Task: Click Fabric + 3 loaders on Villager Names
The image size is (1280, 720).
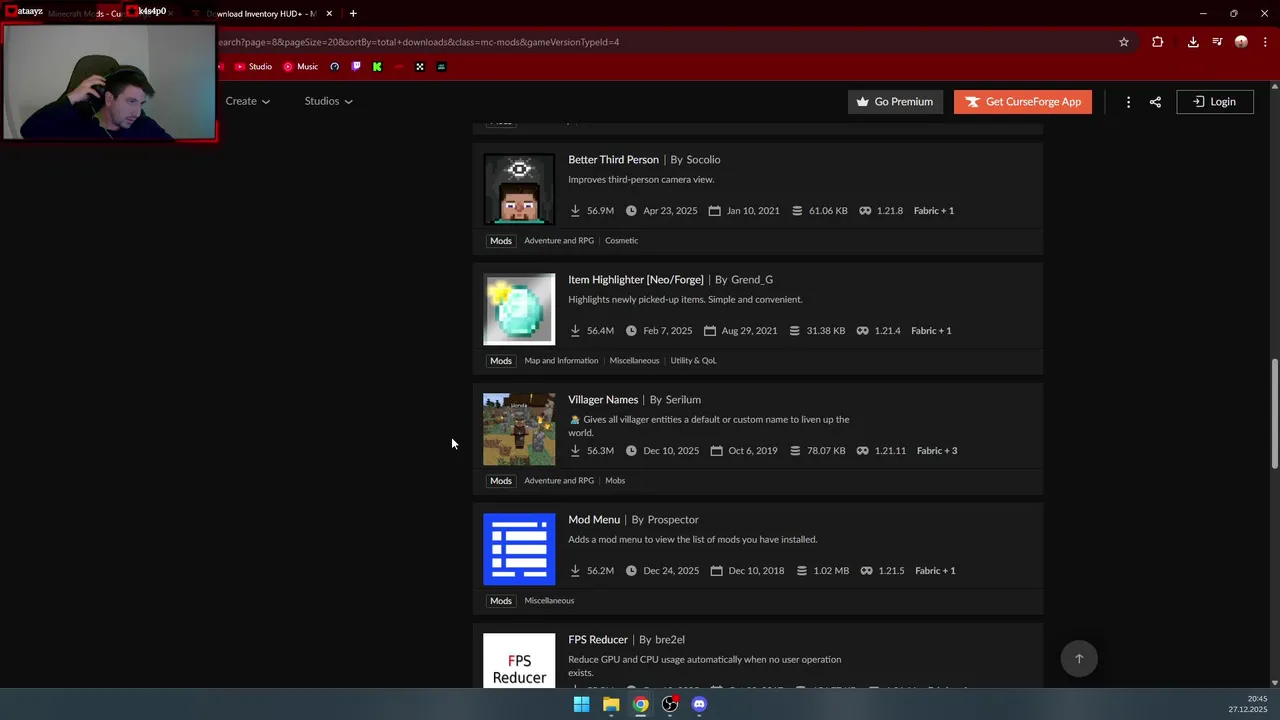Action: click(x=937, y=451)
